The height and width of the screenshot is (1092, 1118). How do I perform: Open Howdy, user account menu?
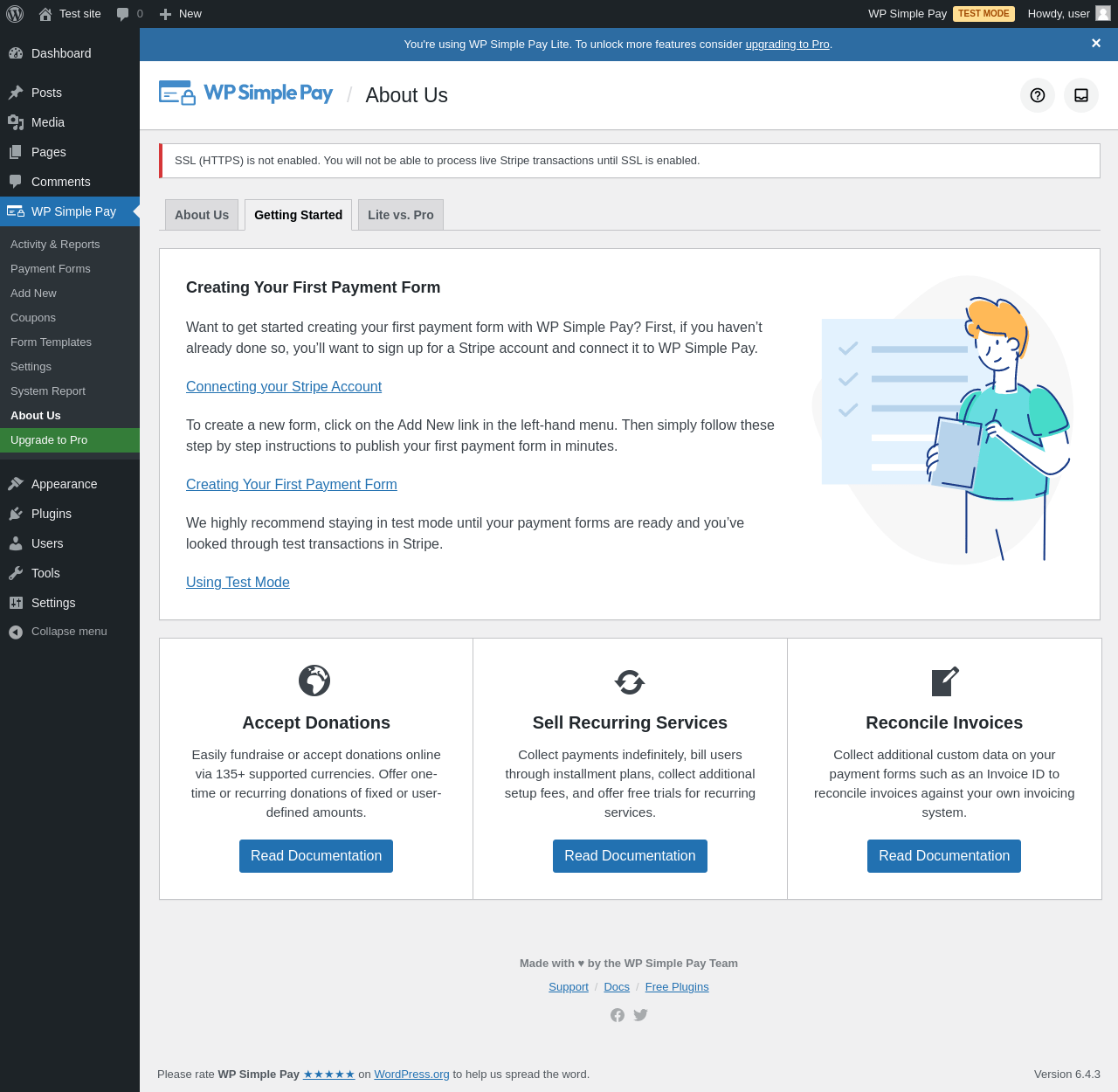click(1069, 14)
